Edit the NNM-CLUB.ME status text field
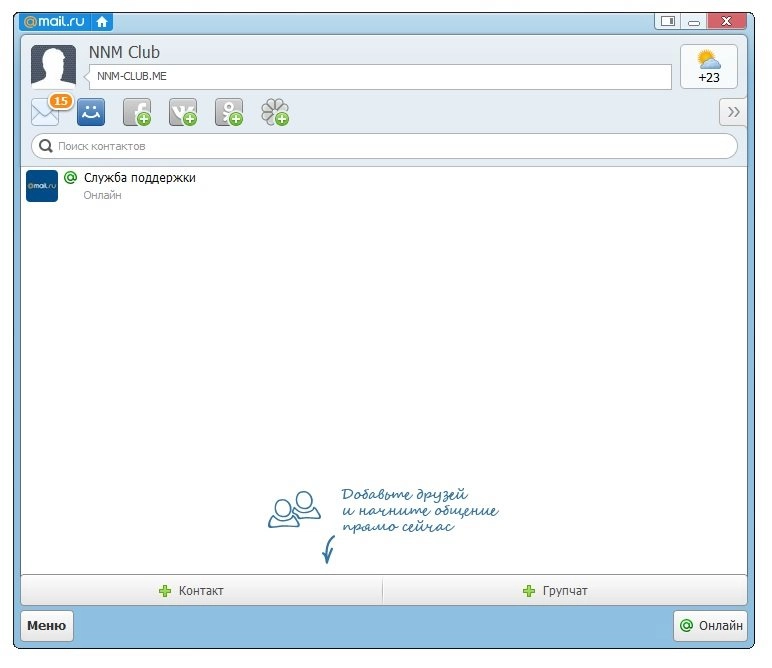This screenshot has width=772, height=668. (380, 77)
